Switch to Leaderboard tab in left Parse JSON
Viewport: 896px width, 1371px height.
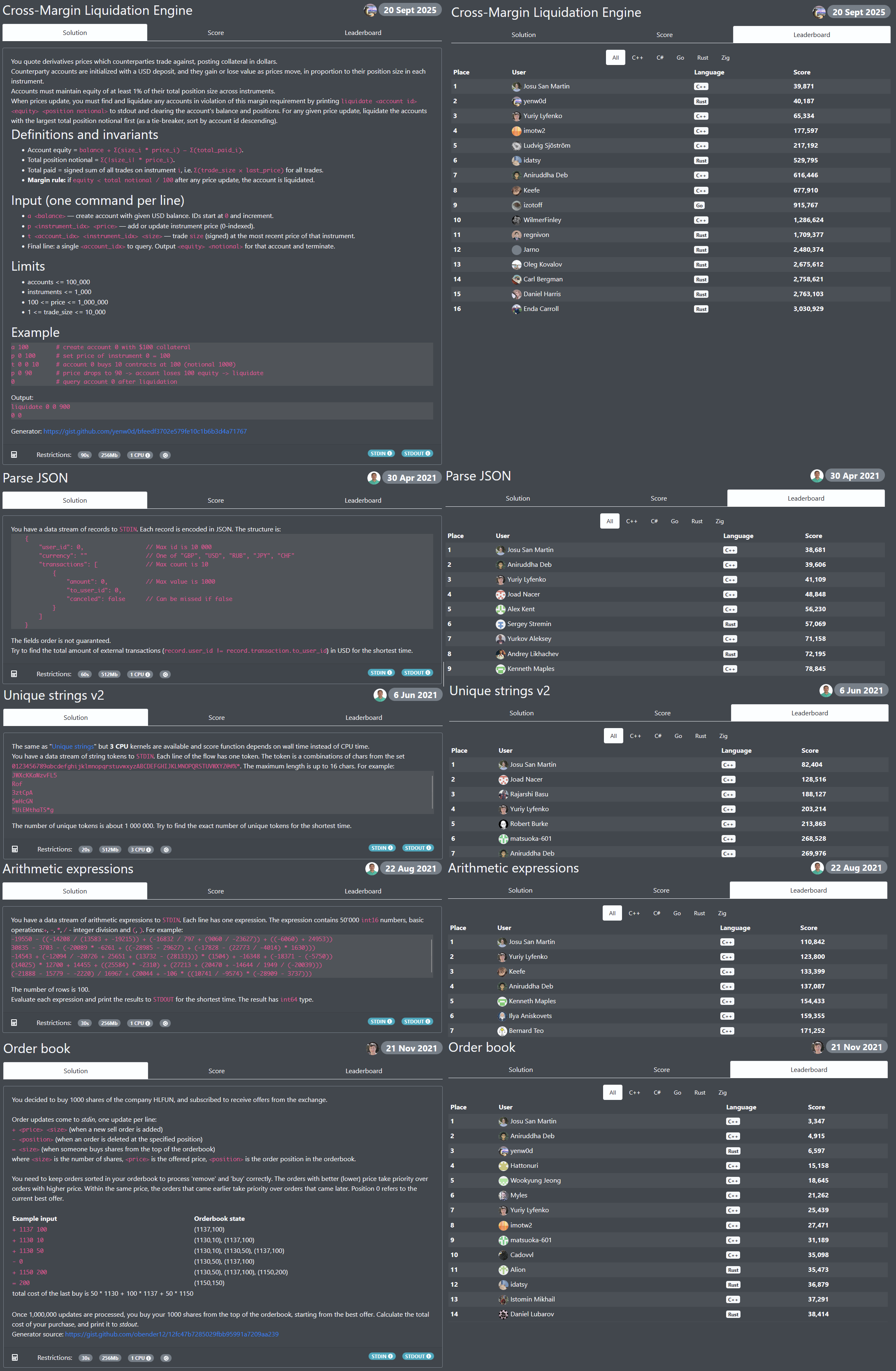coord(362,501)
